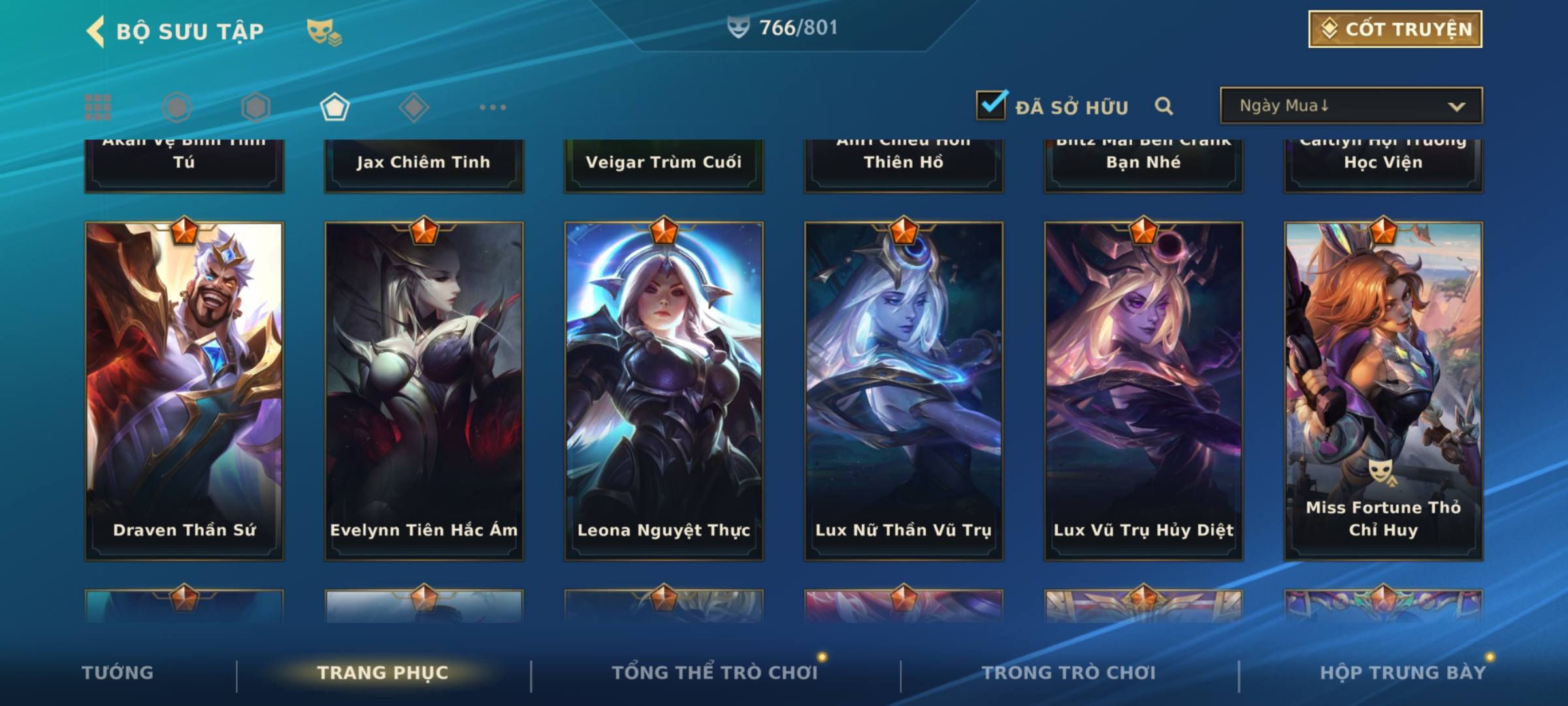Click the Ngày Mua dropdown chevron arrow
This screenshot has height=706, width=1568.
click(1456, 107)
